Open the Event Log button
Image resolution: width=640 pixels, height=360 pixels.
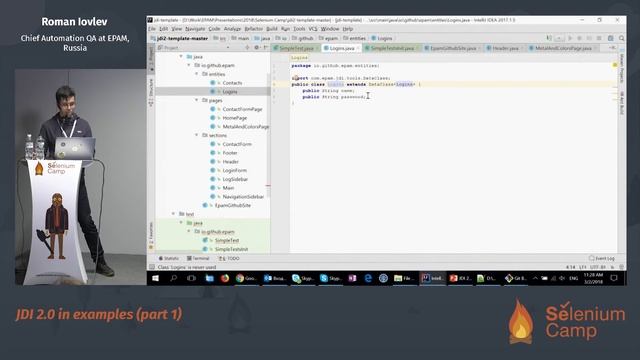pyautogui.click(x=602, y=258)
